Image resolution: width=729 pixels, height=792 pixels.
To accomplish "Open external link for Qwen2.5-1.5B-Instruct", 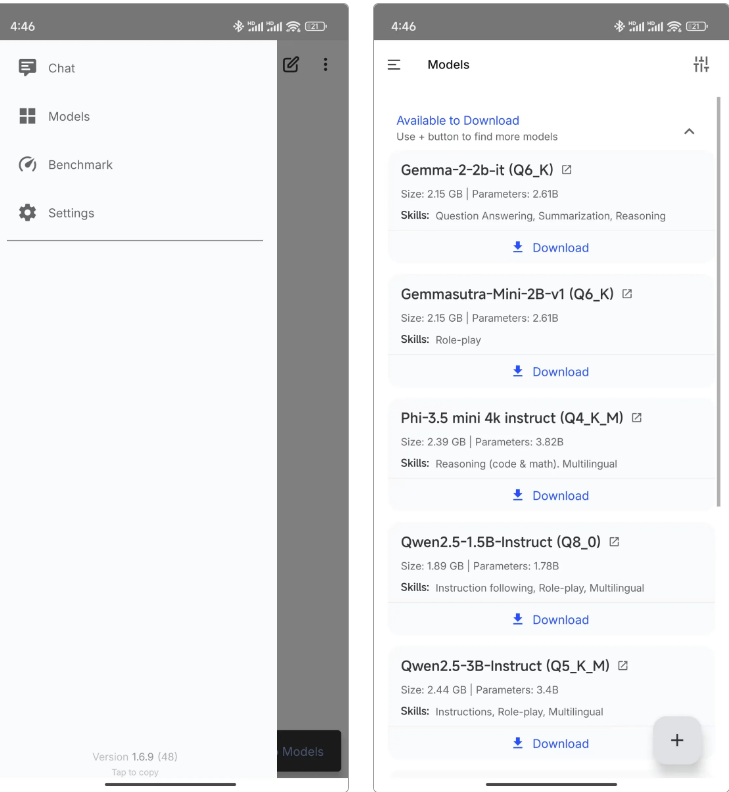I will [614, 542].
